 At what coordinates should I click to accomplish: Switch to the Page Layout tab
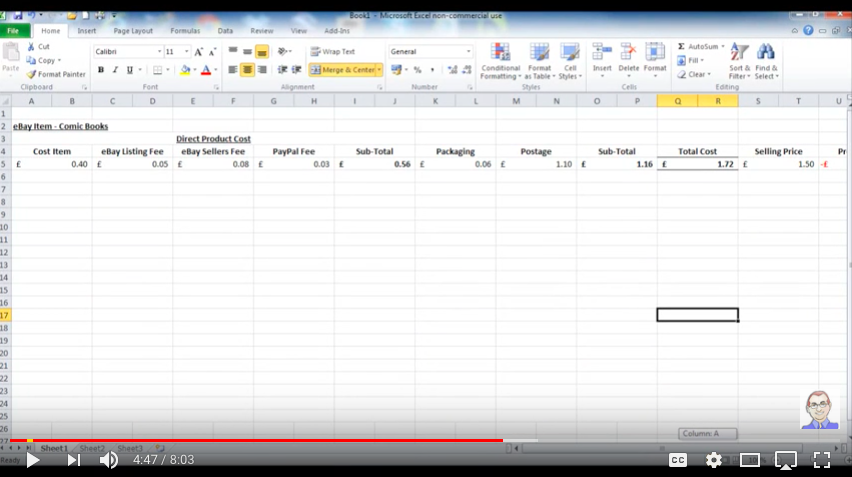coord(133,31)
